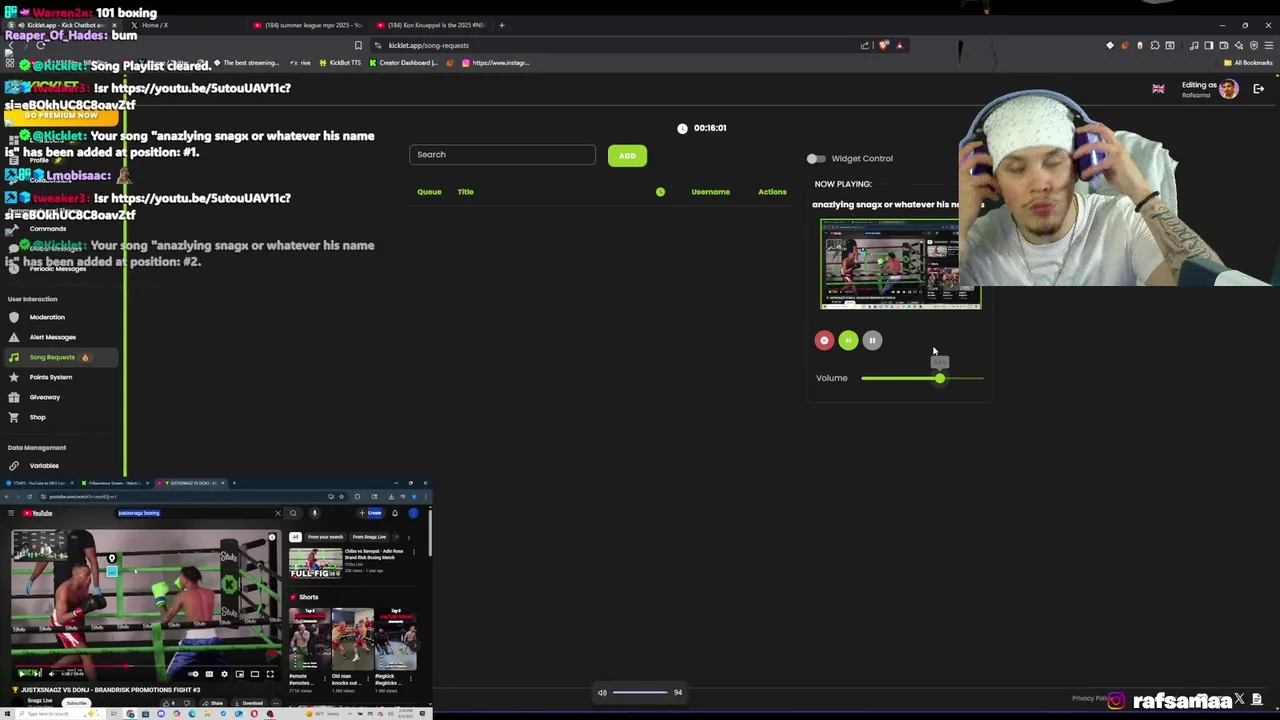Viewport: 1280px width, 720px height.
Task: Open the now playing video thumbnail
Action: [900, 264]
